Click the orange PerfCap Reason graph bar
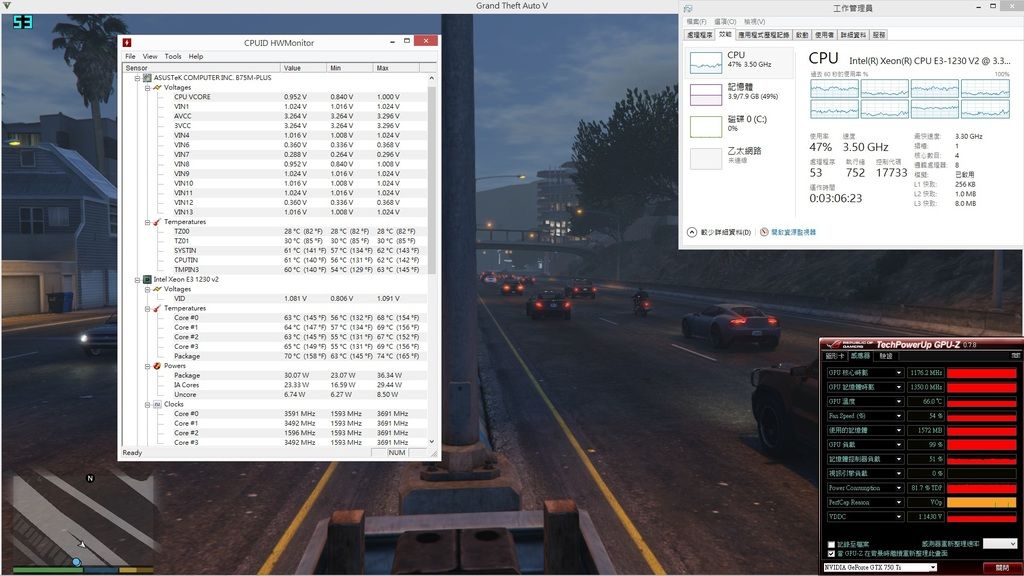Screen dimensions: 1024x576 [982, 502]
